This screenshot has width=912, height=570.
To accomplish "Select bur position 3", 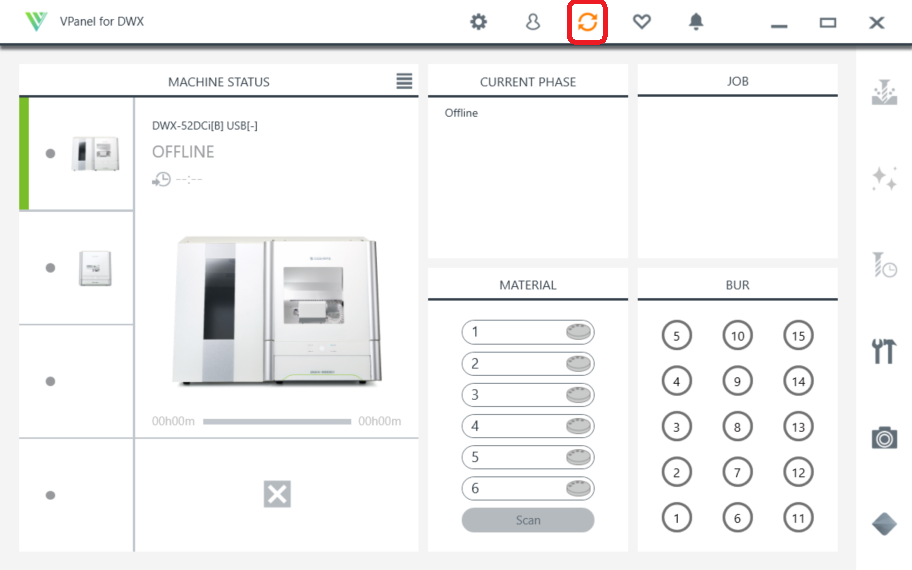I will coord(676,427).
